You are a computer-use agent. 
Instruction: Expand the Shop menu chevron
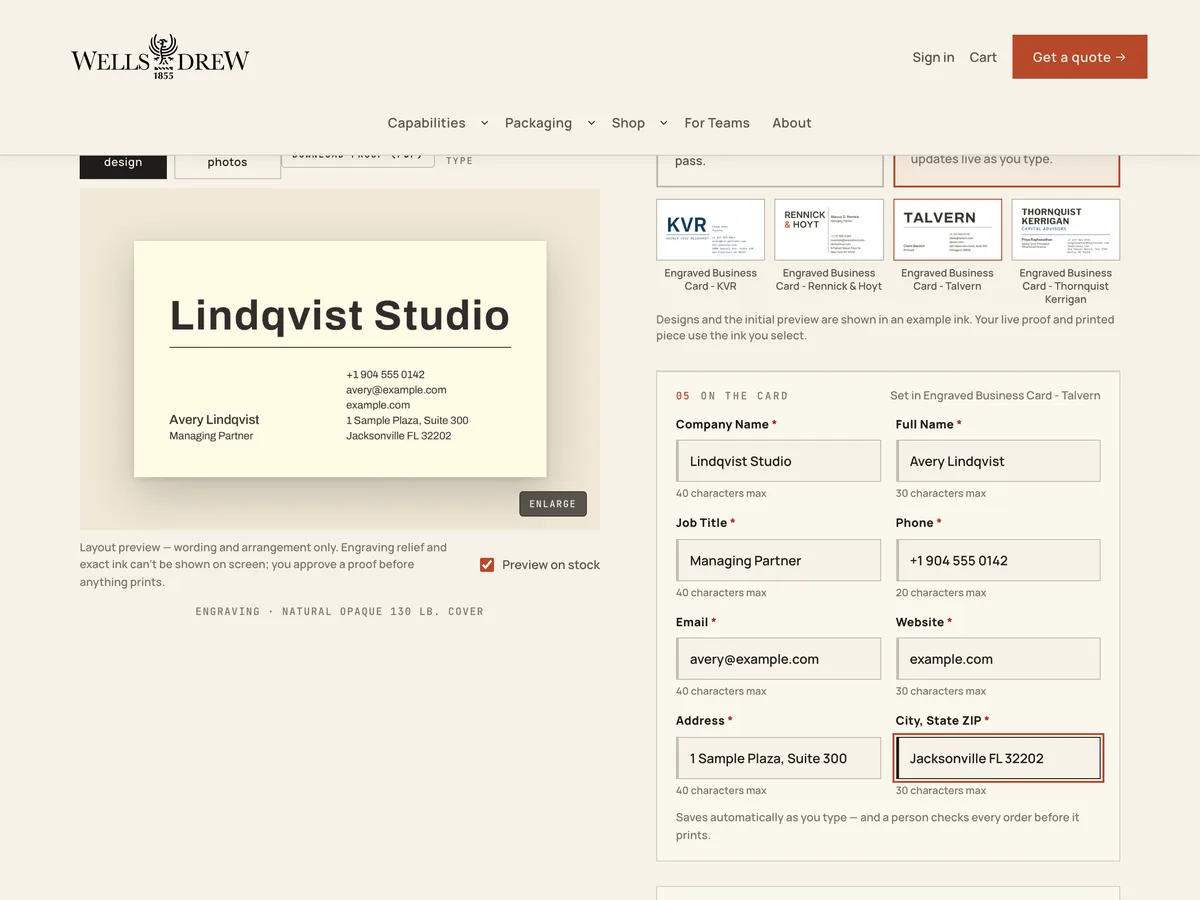(663, 123)
